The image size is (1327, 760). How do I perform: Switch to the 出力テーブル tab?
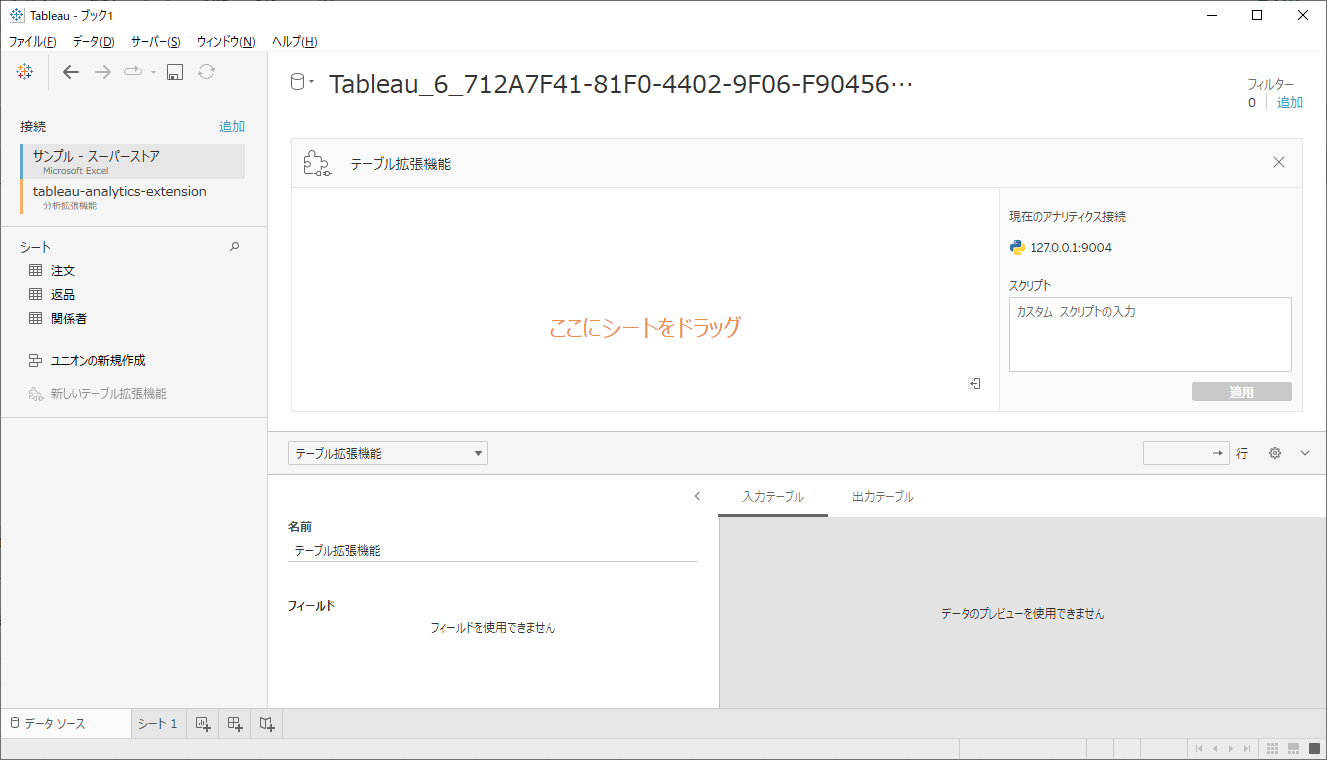pyautogui.click(x=882, y=496)
